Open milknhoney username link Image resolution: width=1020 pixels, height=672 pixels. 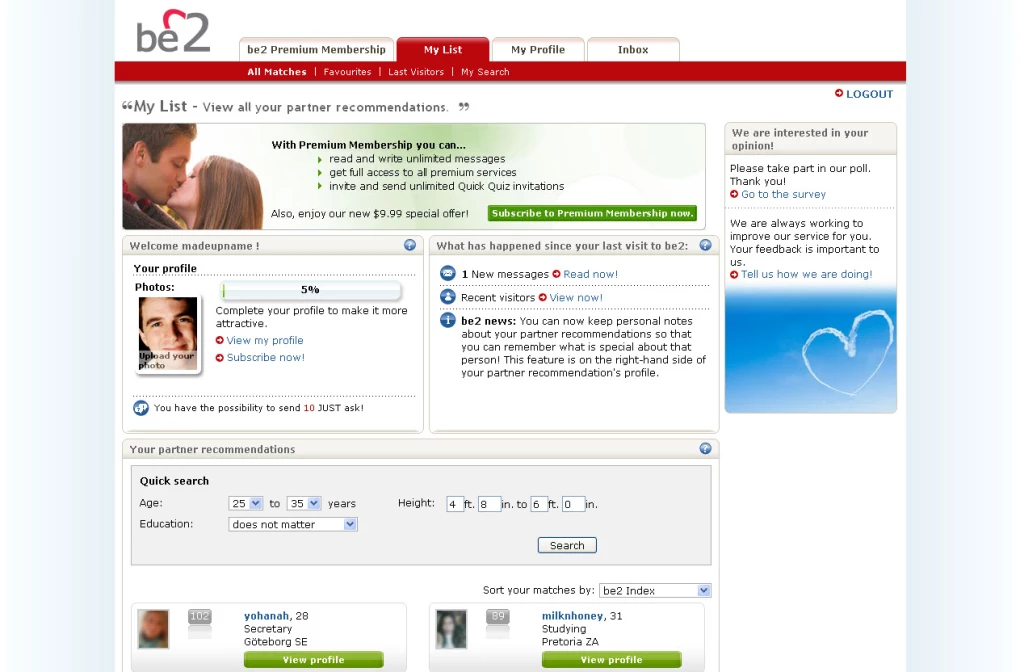572,615
